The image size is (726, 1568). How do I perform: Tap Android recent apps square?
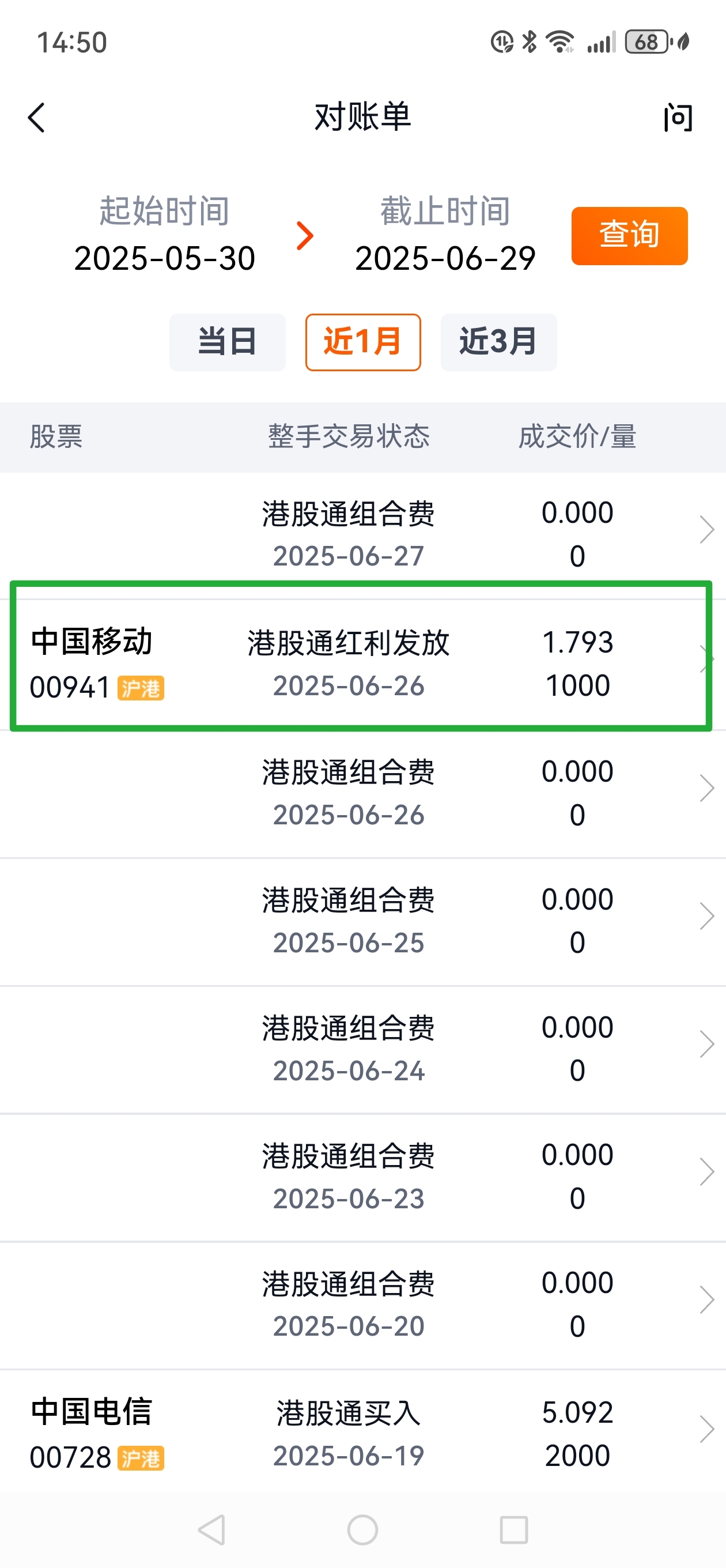coord(513,1529)
